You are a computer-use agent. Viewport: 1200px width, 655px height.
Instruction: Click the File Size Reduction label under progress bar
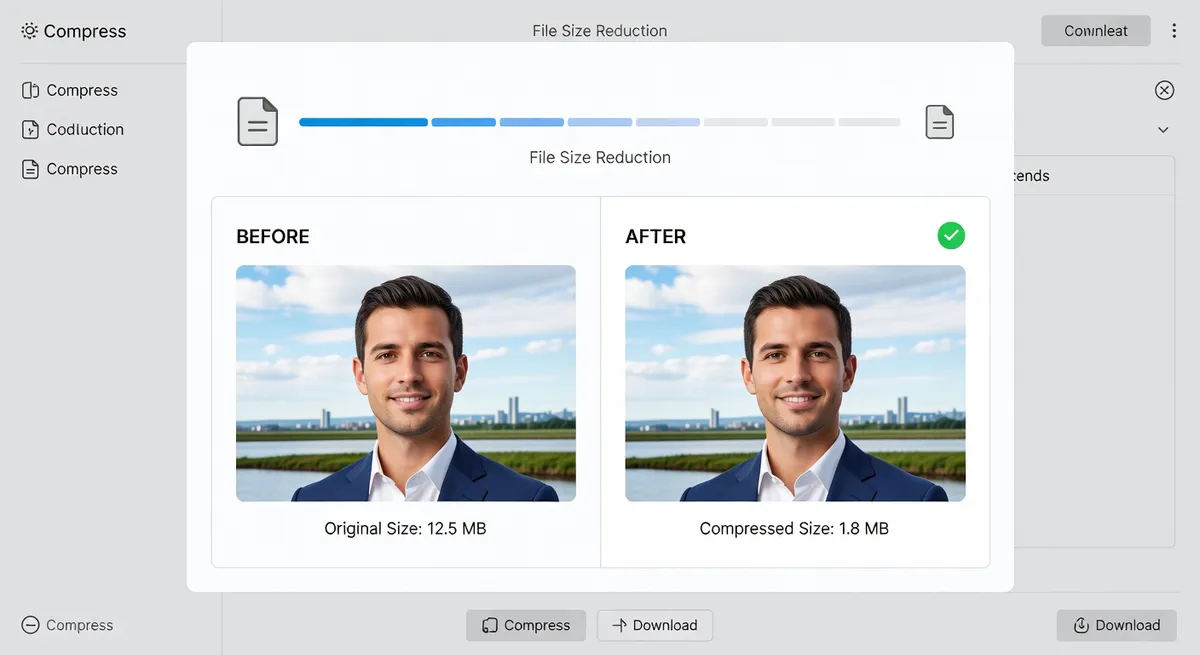coord(600,157)
